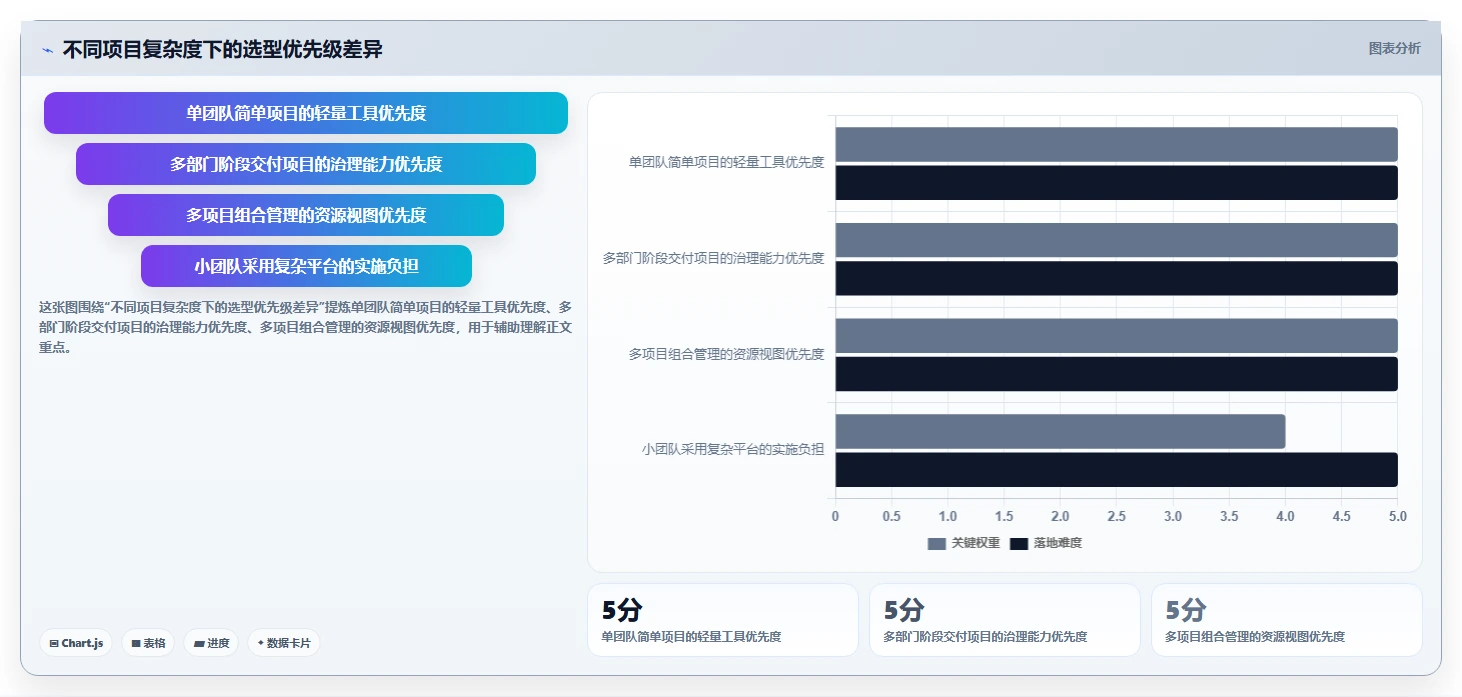
Task: Click the 关键权重 bar for 小团队采用复杂平台的实施负担
Action: (1060, 431)
